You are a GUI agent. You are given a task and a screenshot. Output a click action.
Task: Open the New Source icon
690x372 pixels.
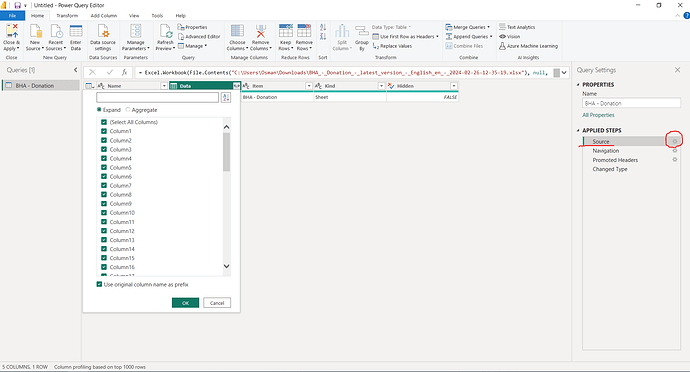[x=35, y=31]
